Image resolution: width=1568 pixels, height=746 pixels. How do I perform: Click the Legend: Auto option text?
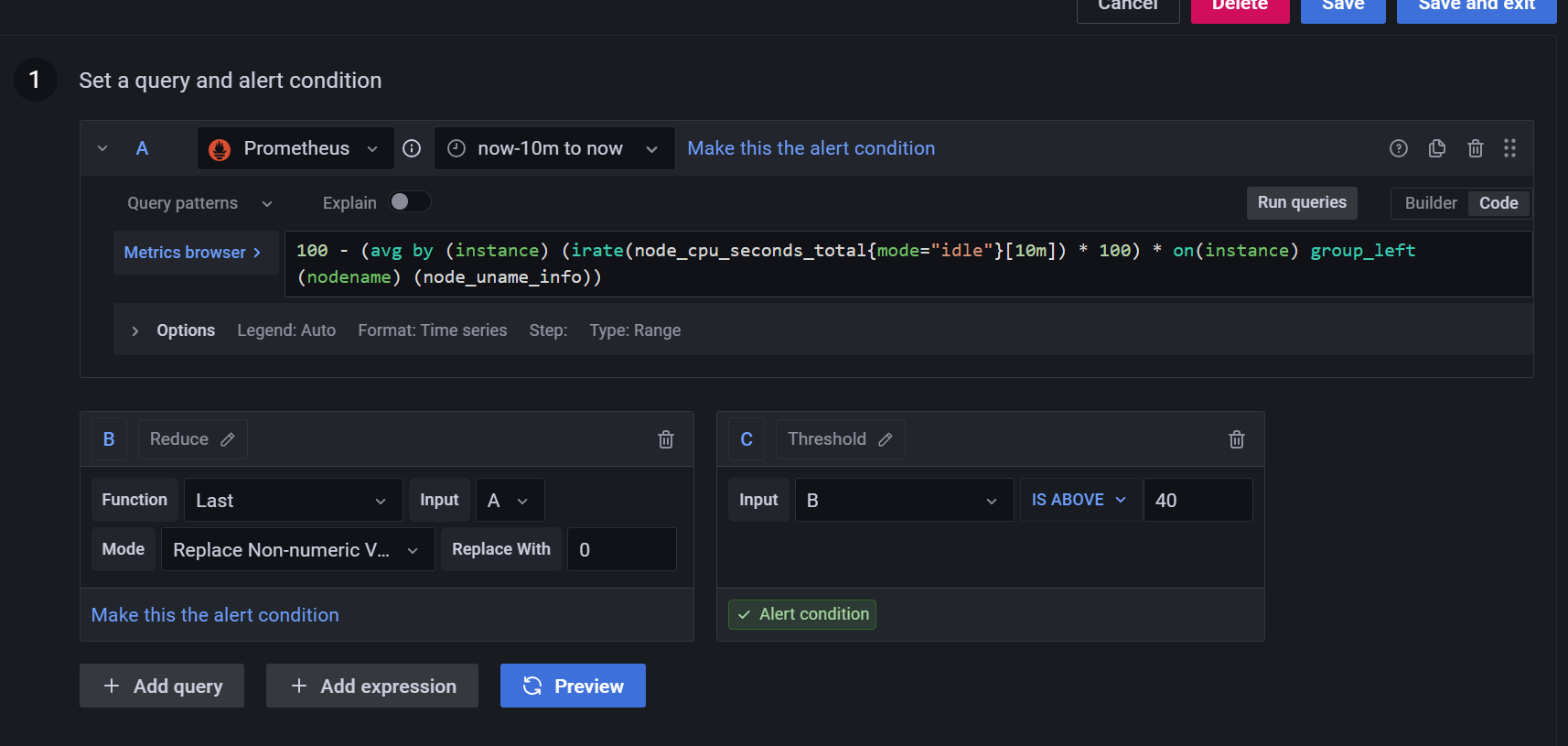pos(286,330)
